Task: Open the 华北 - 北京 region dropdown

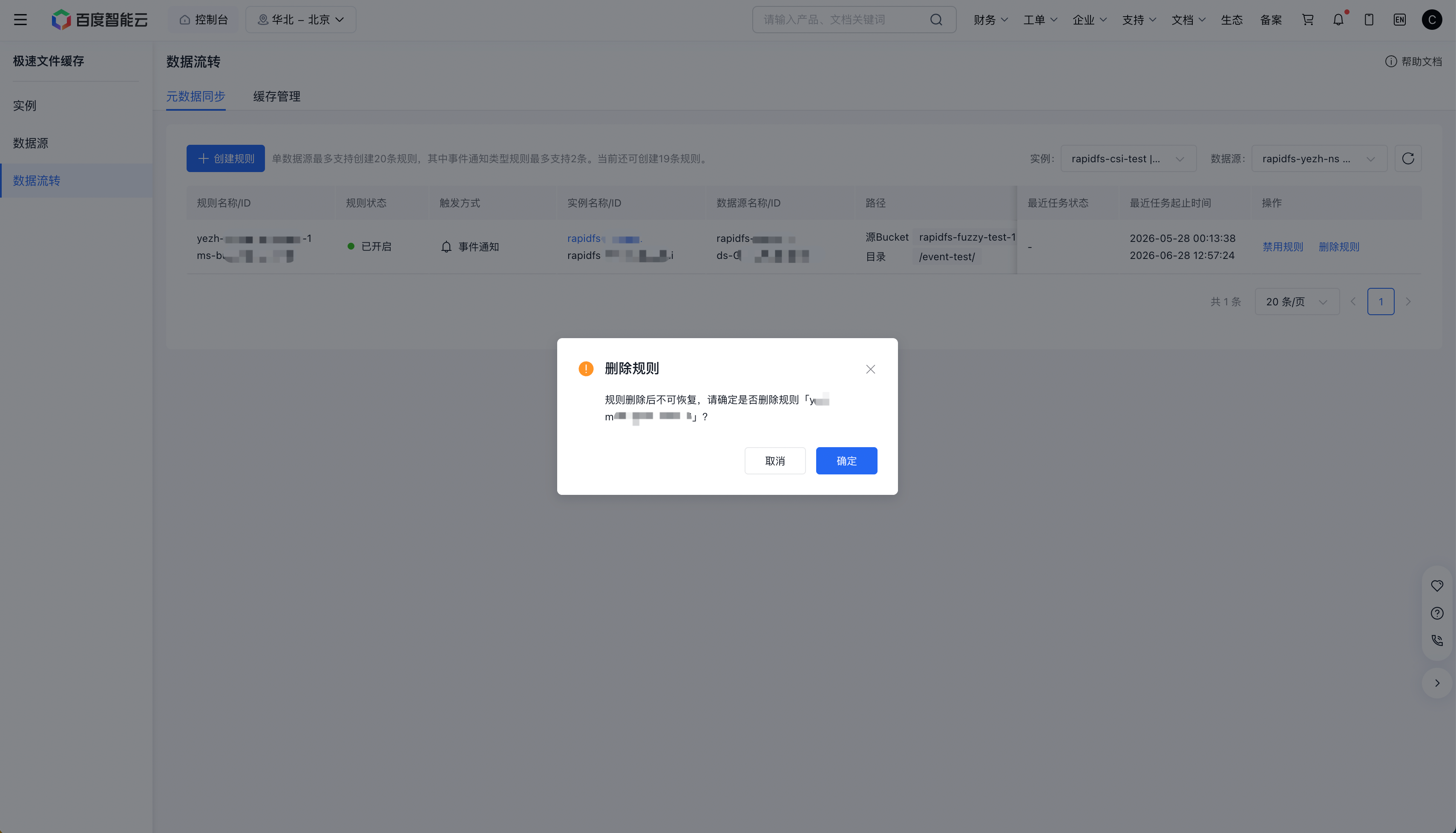Action: [x=301, y=20]
